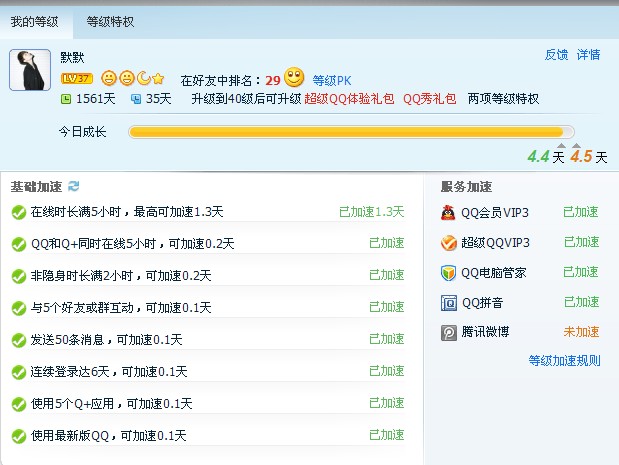Click the profile avatar thumbnail
Image resolution: width=619 pixels, height=465 pixels.
point(30,70)
